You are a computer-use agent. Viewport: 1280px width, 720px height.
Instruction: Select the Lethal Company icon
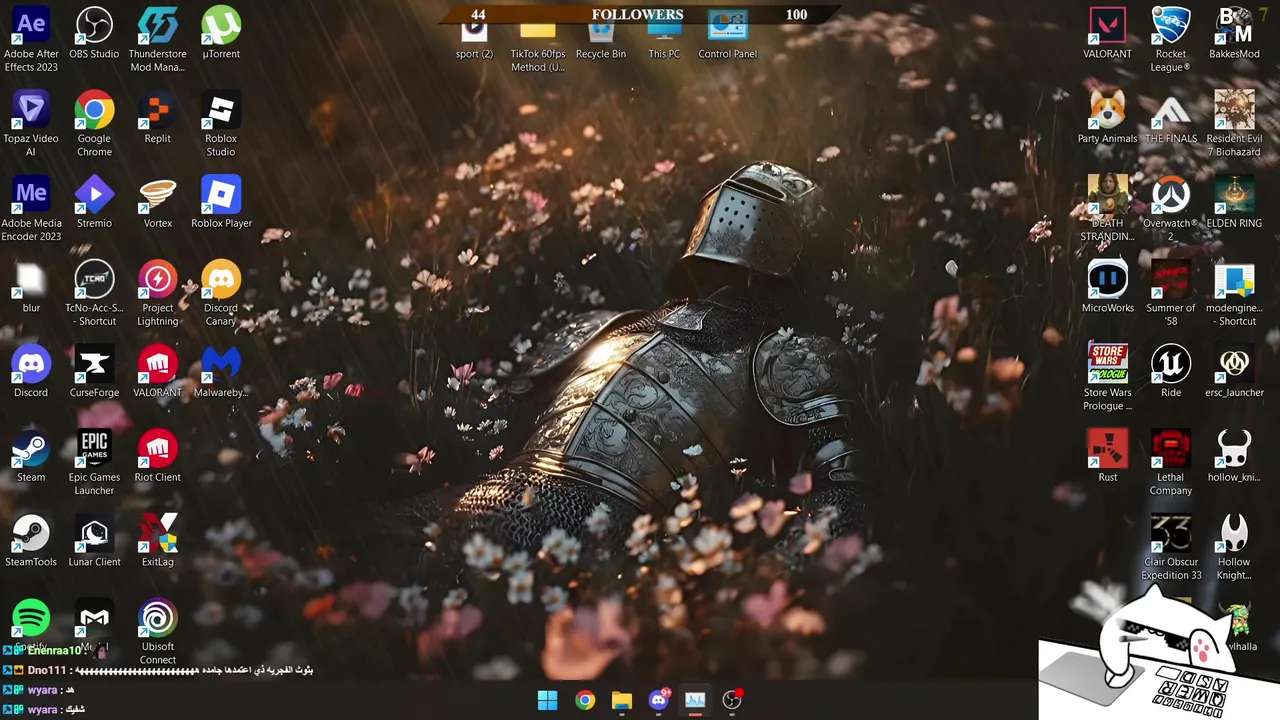[x=1171, y=463]
